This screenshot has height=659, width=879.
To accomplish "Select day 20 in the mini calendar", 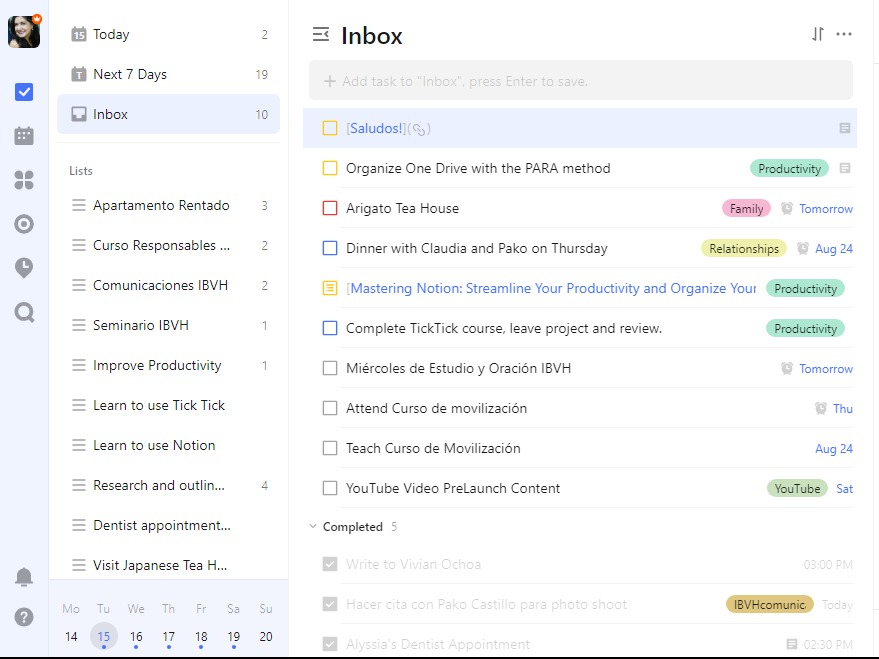I will click(x=266, y=637).
